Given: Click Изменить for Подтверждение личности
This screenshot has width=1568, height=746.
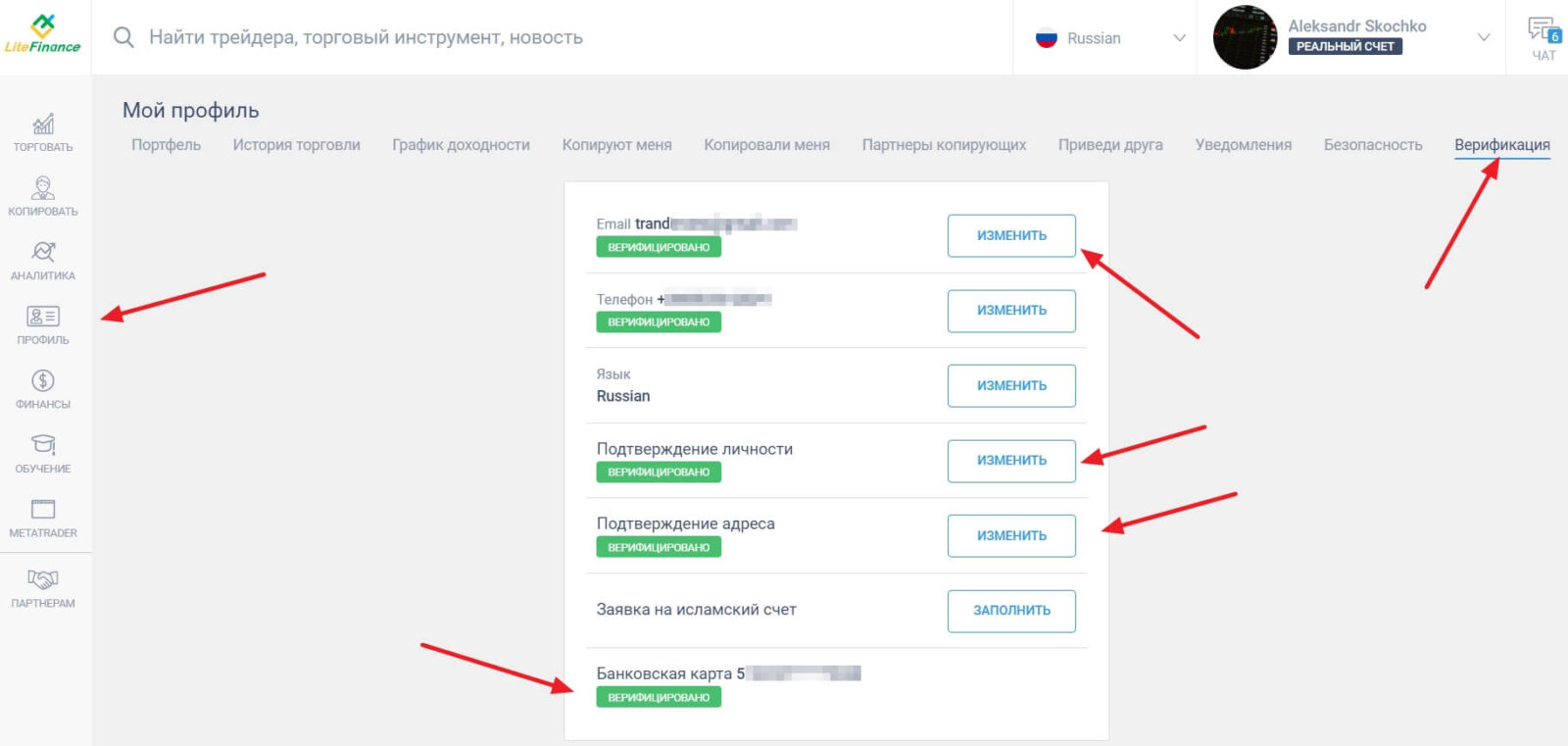Looking at the screenshot, I should click(x=1011, y=461).
